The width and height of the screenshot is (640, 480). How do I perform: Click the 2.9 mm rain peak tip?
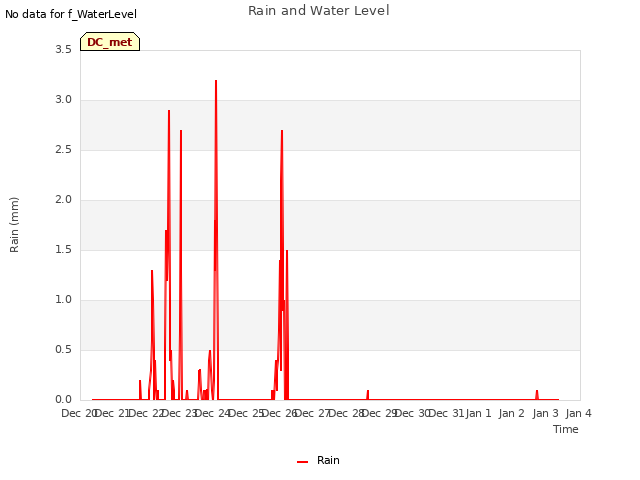169,111
